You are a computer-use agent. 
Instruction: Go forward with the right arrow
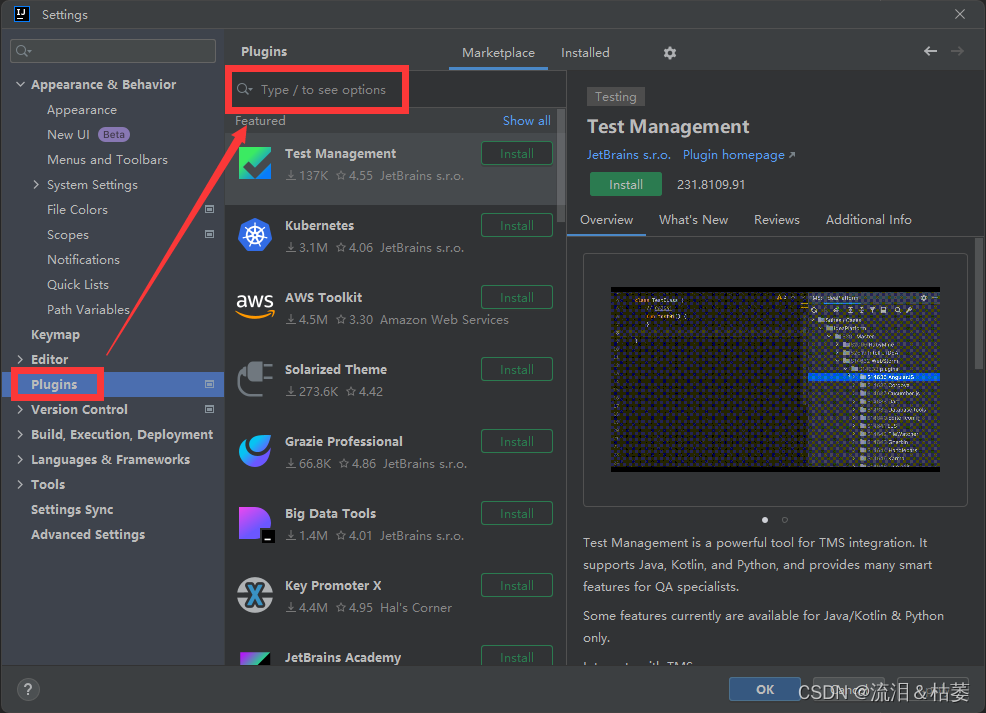point(957,51)
